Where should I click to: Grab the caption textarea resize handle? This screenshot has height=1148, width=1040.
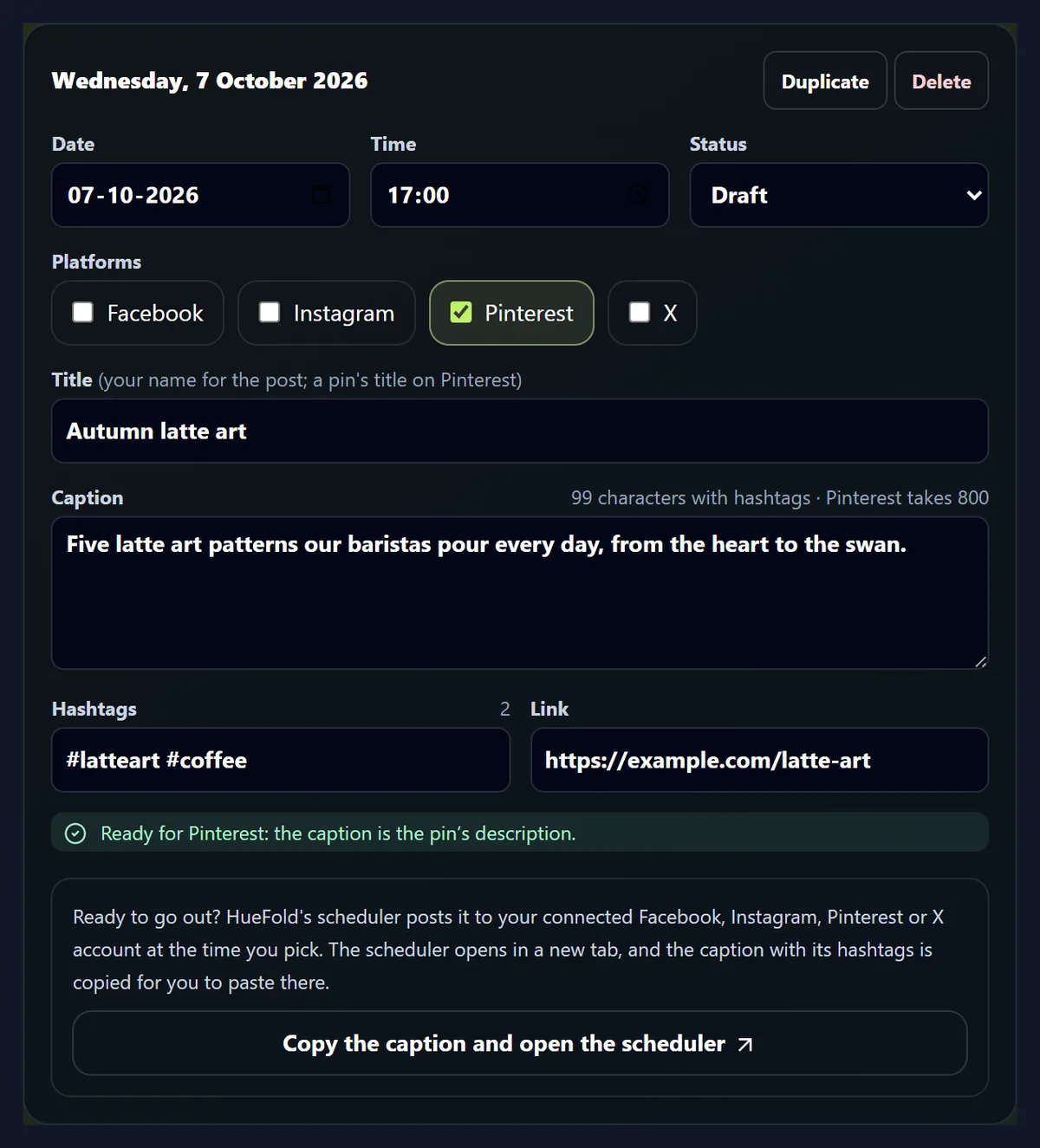coord(980,661)
